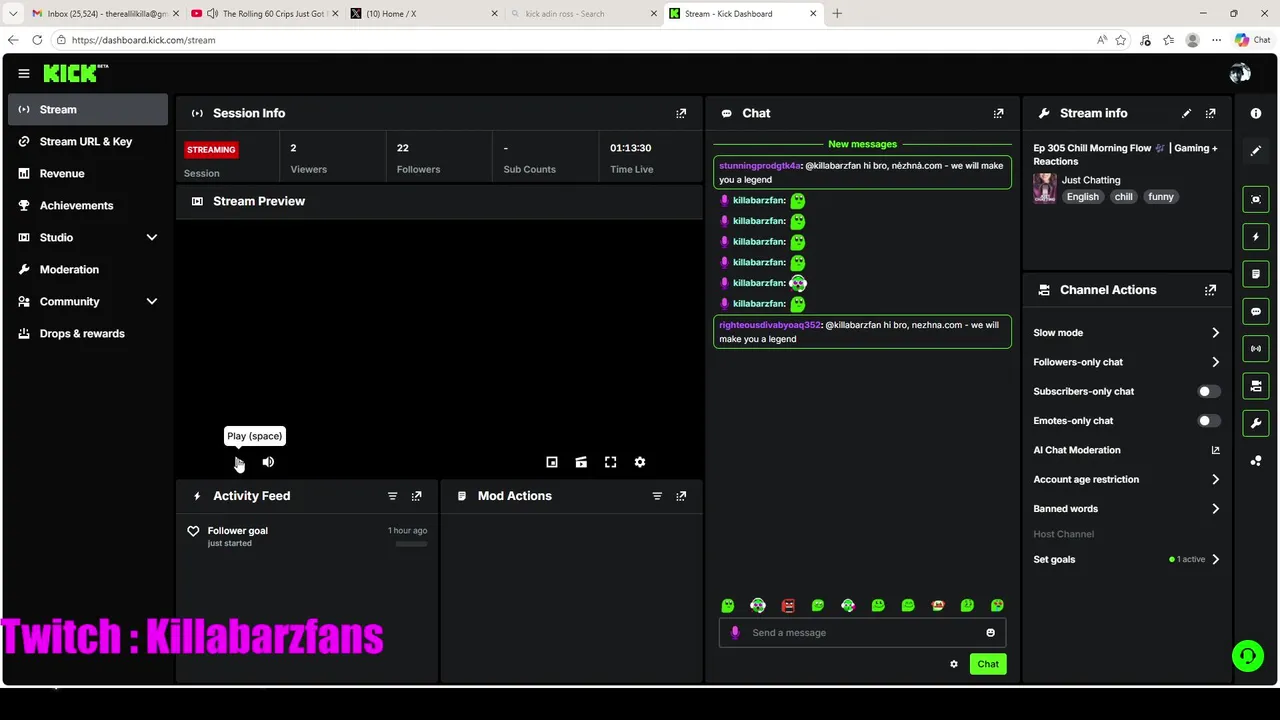Select Stream in the sidebar

pos(88,109)
